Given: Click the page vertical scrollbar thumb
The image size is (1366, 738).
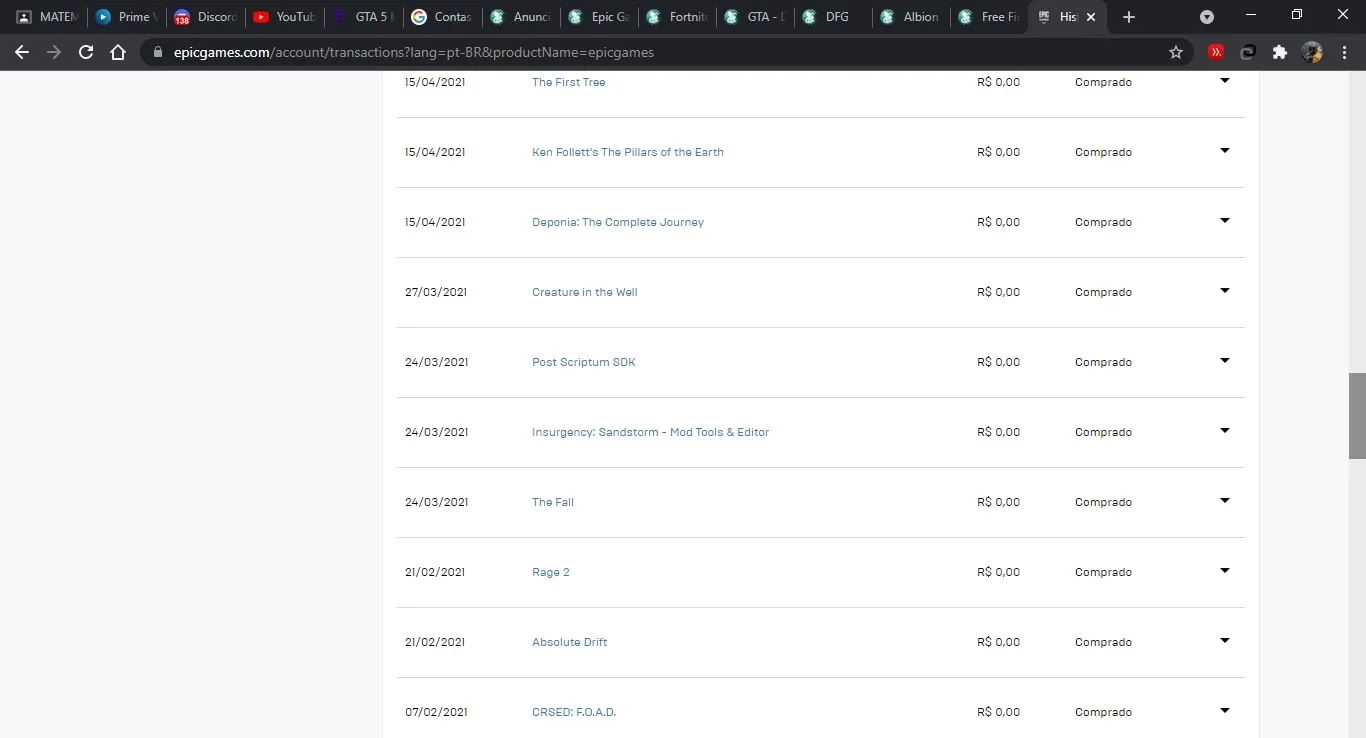Looking at the screenshot, I should [x=1357, y=416].
